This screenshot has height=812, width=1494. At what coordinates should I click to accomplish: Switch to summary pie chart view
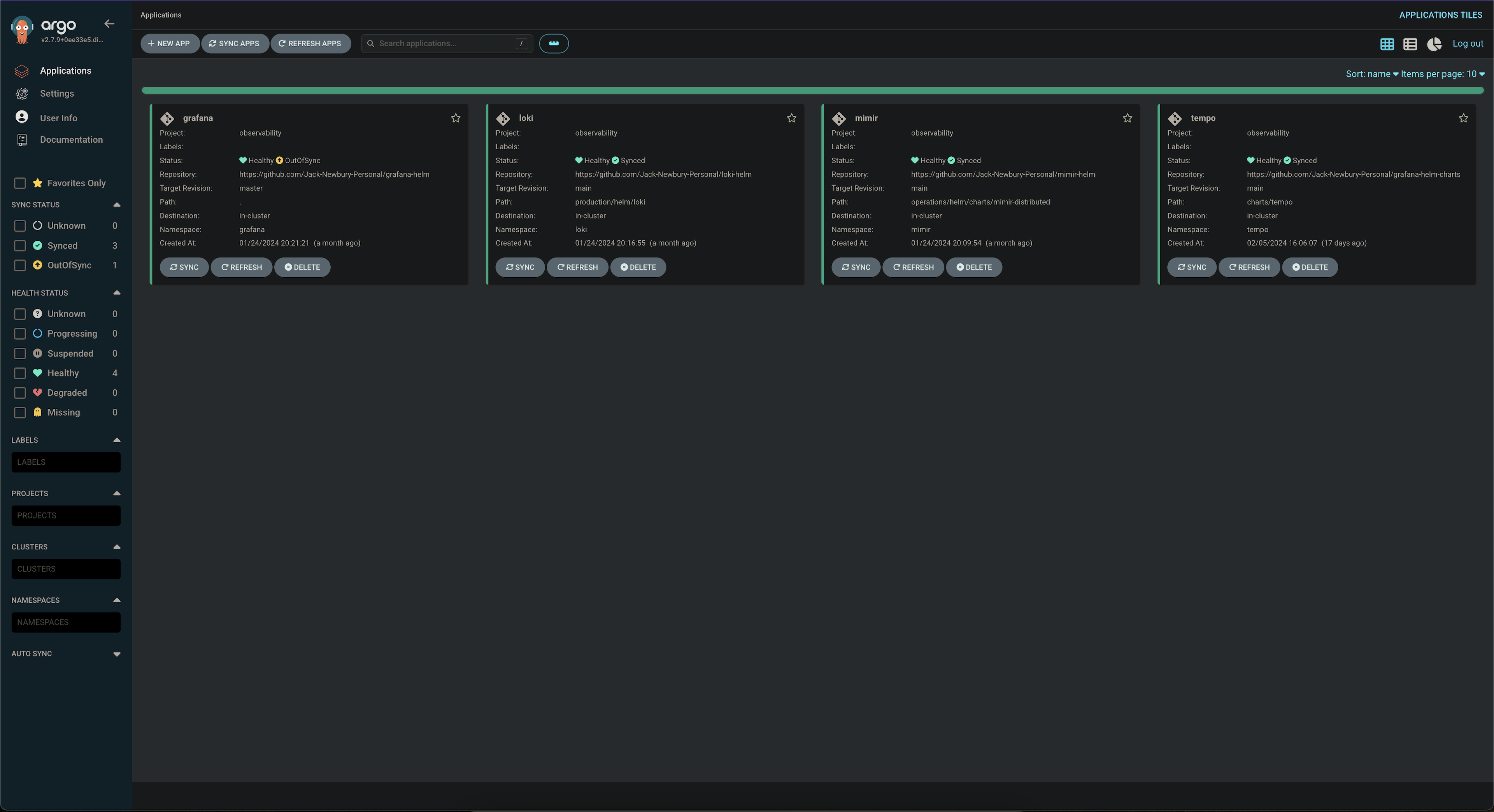pyautogui.click(x=1434, y=44)
